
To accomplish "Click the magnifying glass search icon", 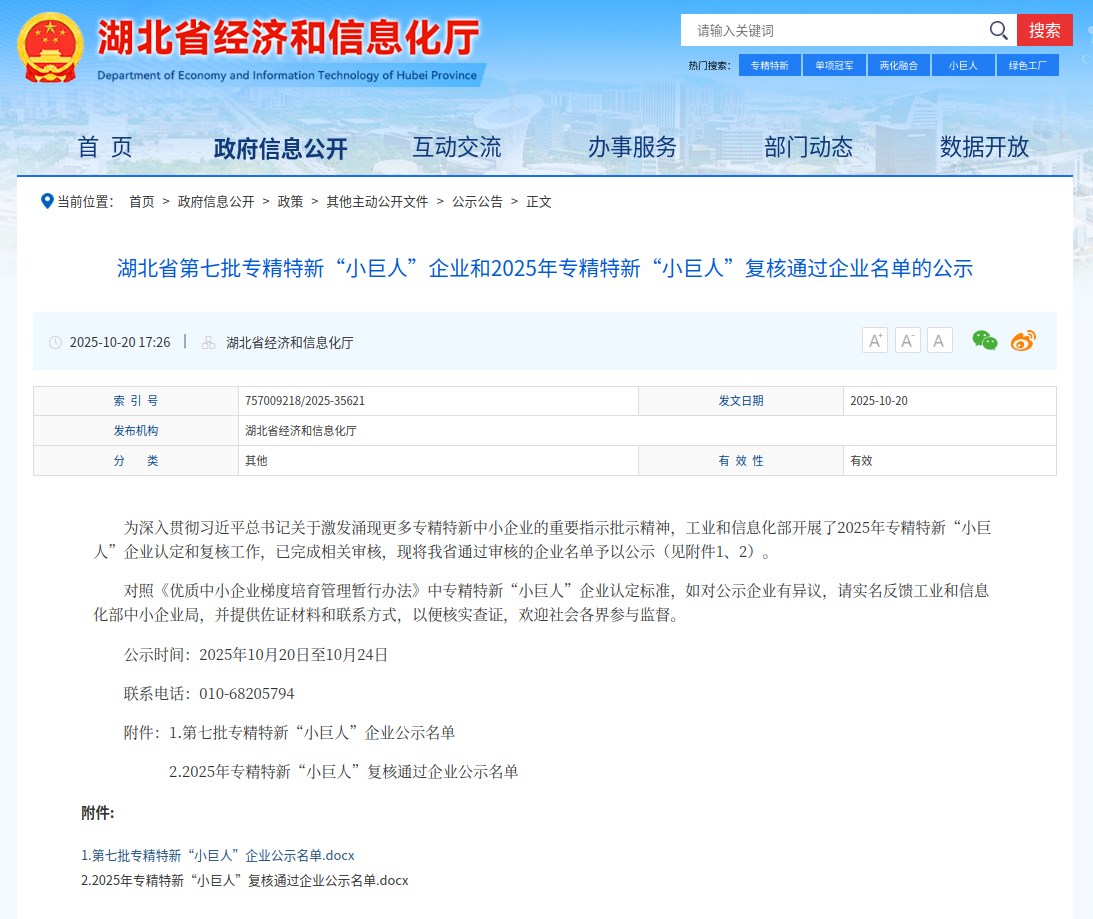I will (998, 30).
